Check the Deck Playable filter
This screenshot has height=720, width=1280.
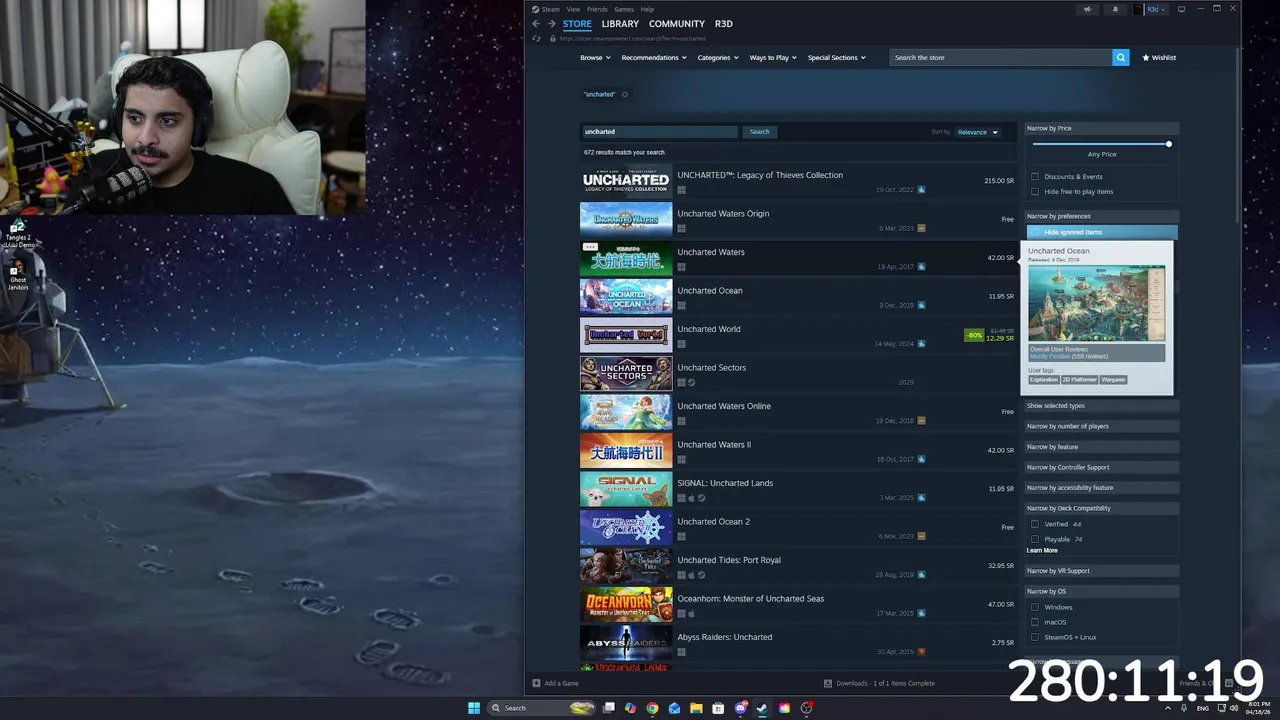pyautogui.click(x=1035, y=539)
